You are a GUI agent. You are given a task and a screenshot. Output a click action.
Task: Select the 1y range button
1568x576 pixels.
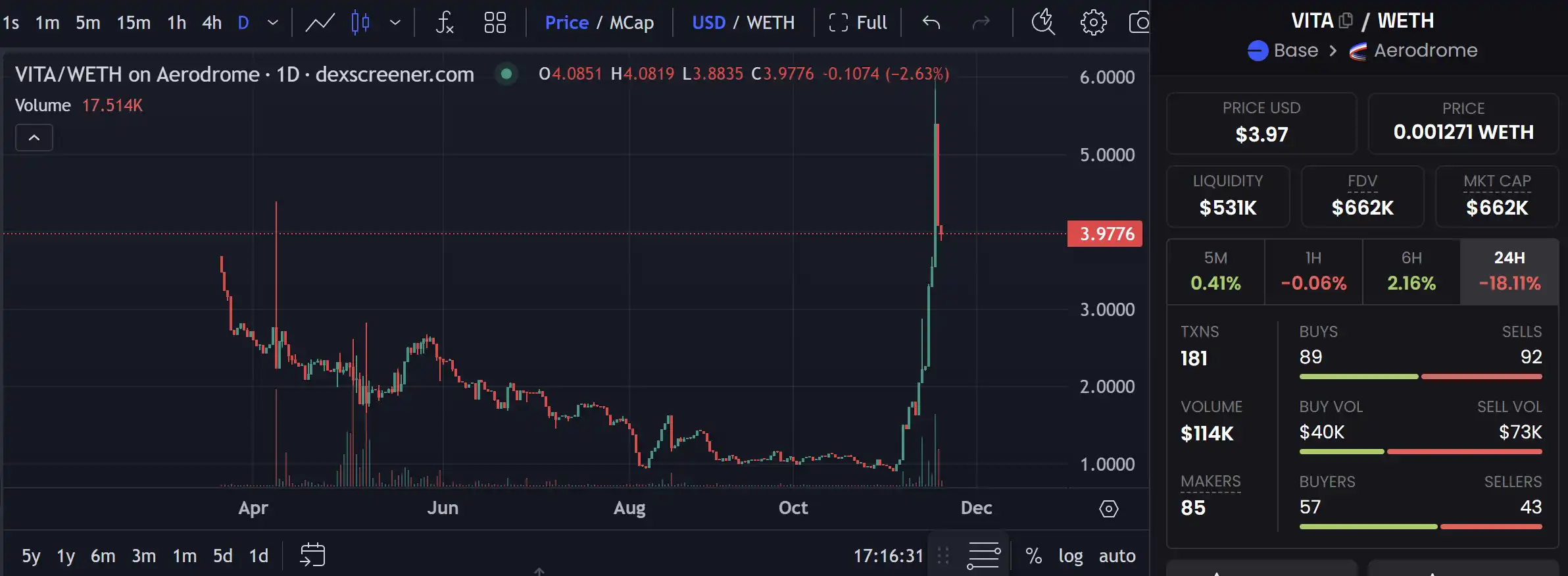(x=65, y=555)
